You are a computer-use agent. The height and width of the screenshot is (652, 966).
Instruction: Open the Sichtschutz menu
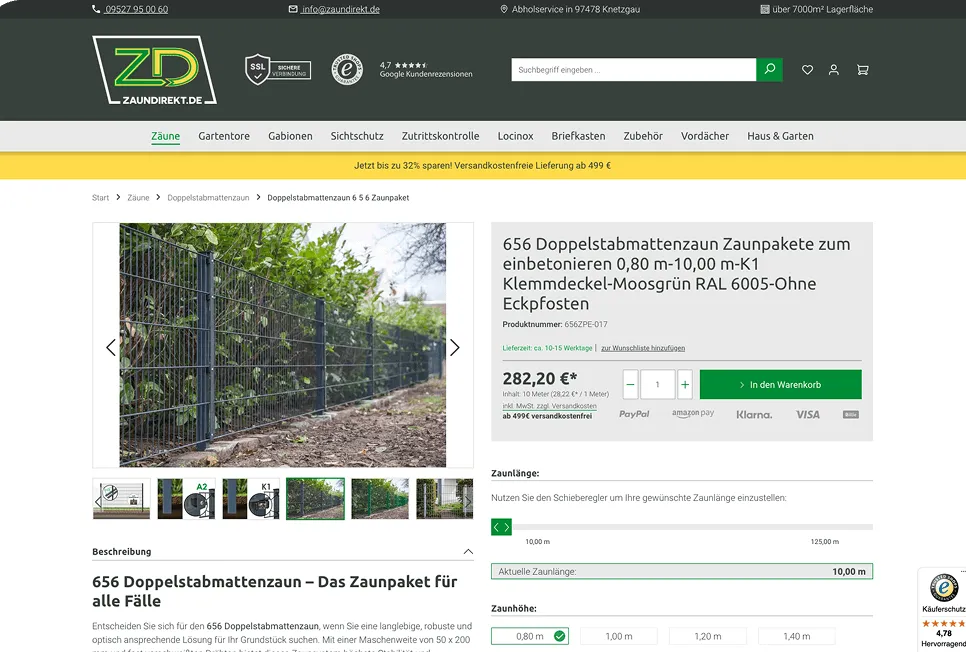click(x=357, y=136)
